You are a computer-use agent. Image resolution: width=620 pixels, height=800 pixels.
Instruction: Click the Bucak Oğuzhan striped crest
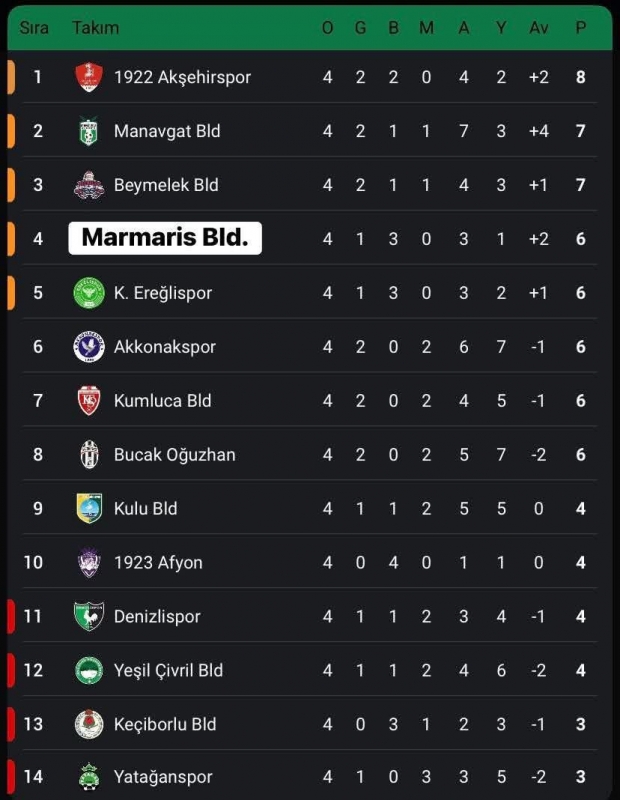point(89,455)
